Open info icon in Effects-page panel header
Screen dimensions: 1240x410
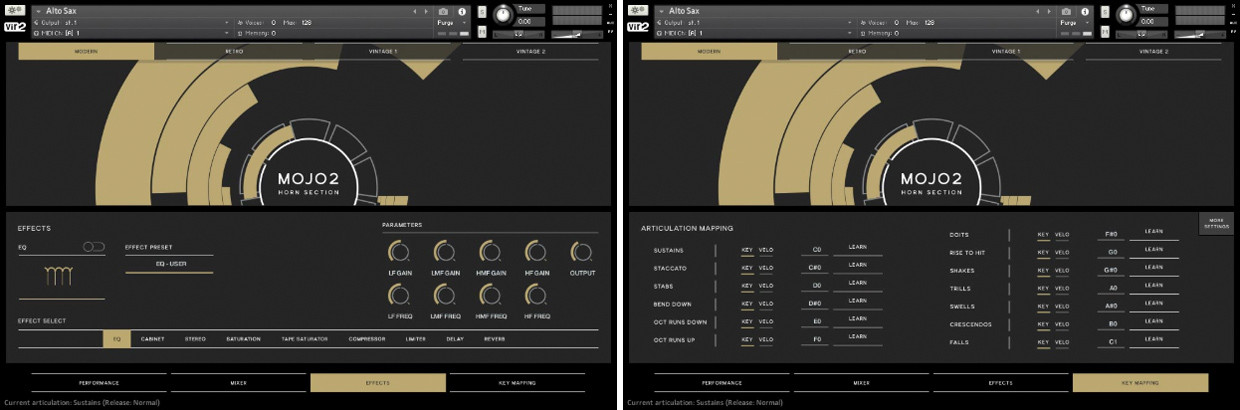(462, 11)
